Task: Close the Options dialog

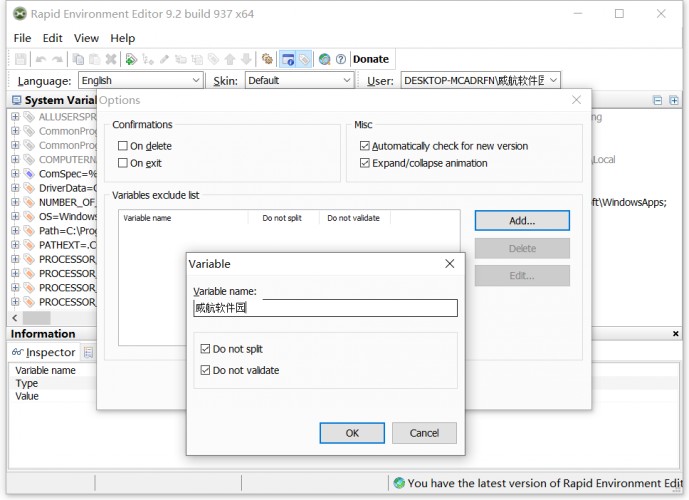Action: pyautogui.click(x=576, y=100)
